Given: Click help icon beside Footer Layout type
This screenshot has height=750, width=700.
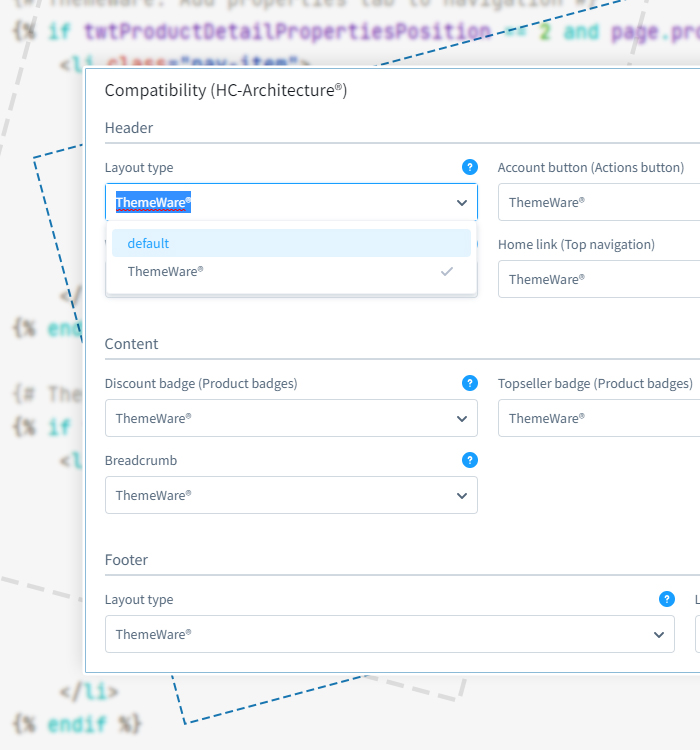Looking at the screenshot, I should (x=667, y=599).
